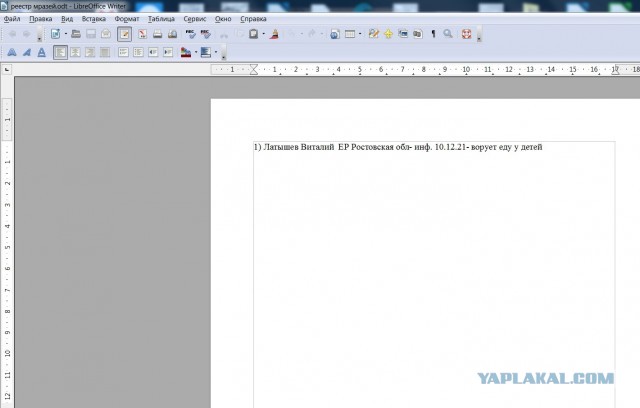
Task: Open the Сервис menu
Action: click(195, 19)
